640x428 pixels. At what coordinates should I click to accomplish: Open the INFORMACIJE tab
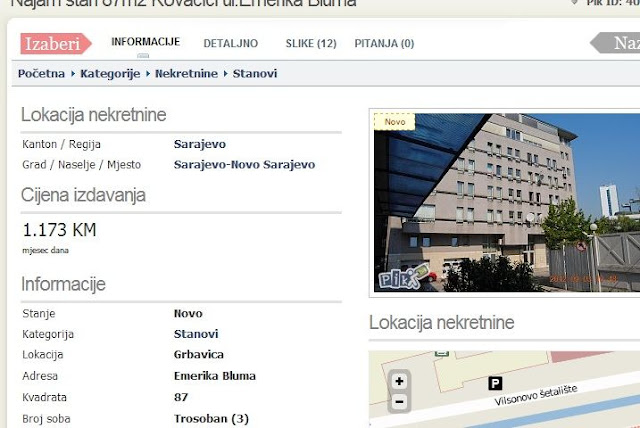click(x=145, y=42)
